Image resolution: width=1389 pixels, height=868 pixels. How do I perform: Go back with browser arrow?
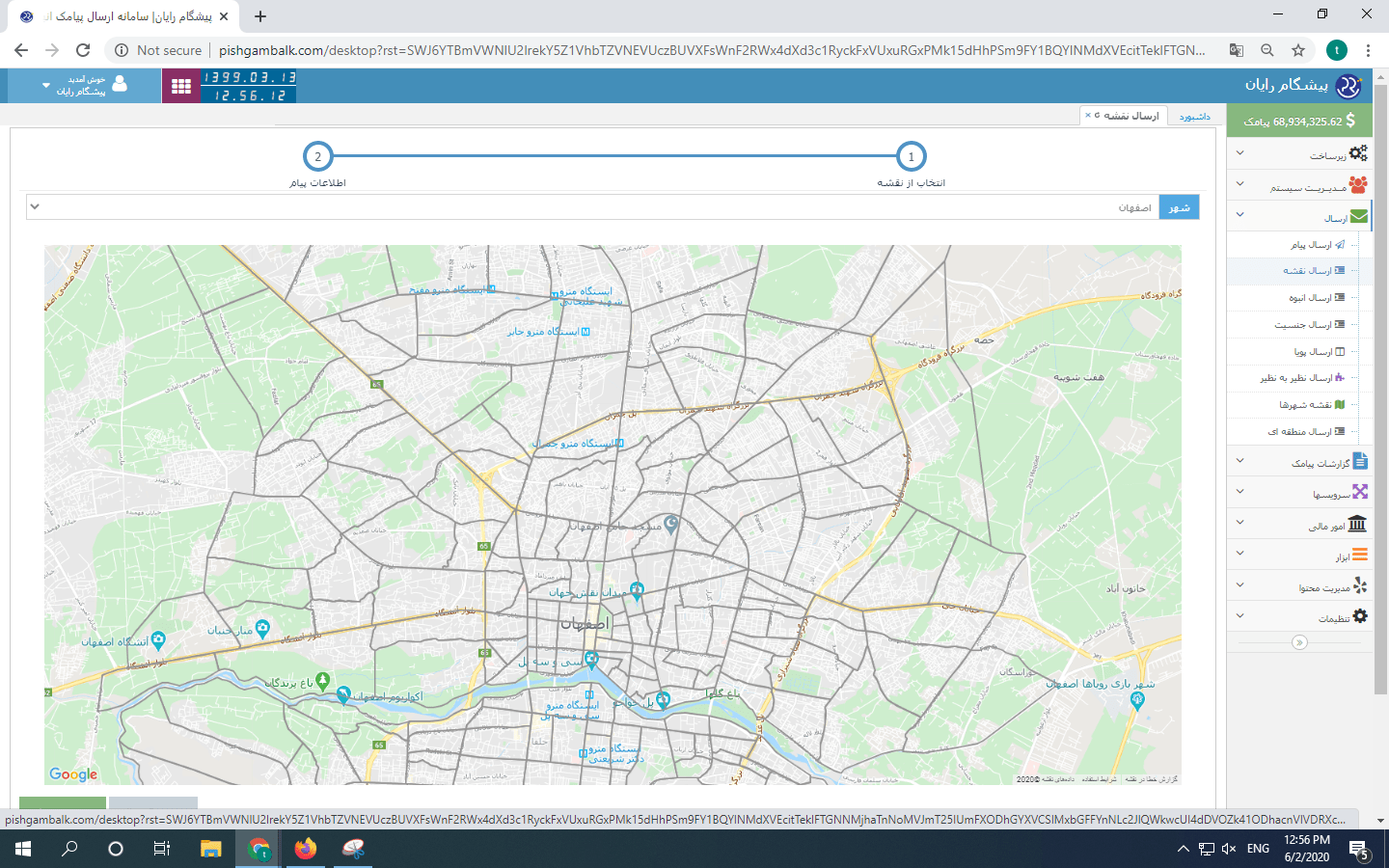click(x=21, y=50)
